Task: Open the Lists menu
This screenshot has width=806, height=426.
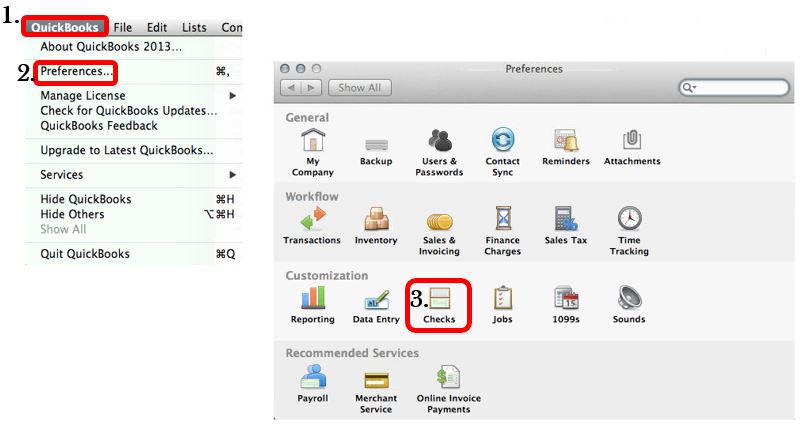Action: (194, 27)
